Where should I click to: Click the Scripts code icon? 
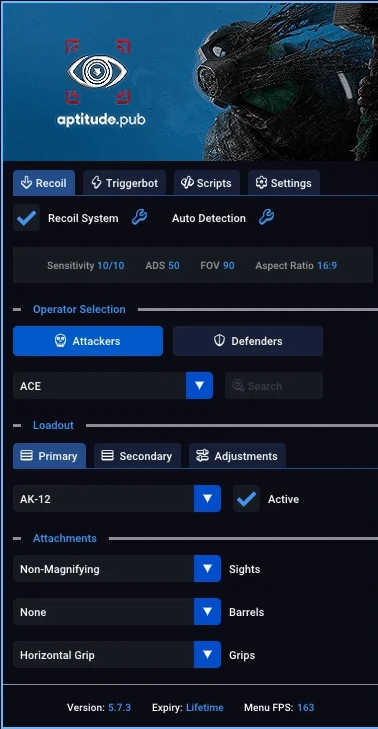tap(187, 183)
